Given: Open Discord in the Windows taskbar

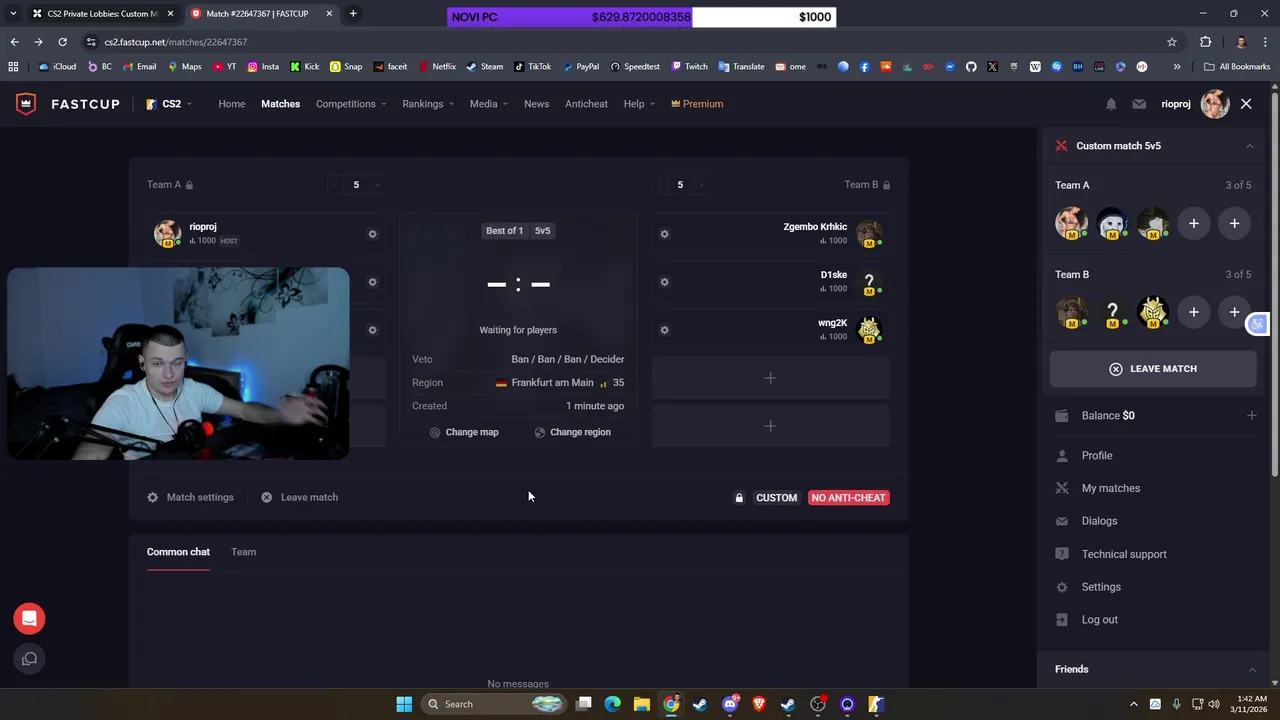Looking at the screenshot, I should coord(730,704).
